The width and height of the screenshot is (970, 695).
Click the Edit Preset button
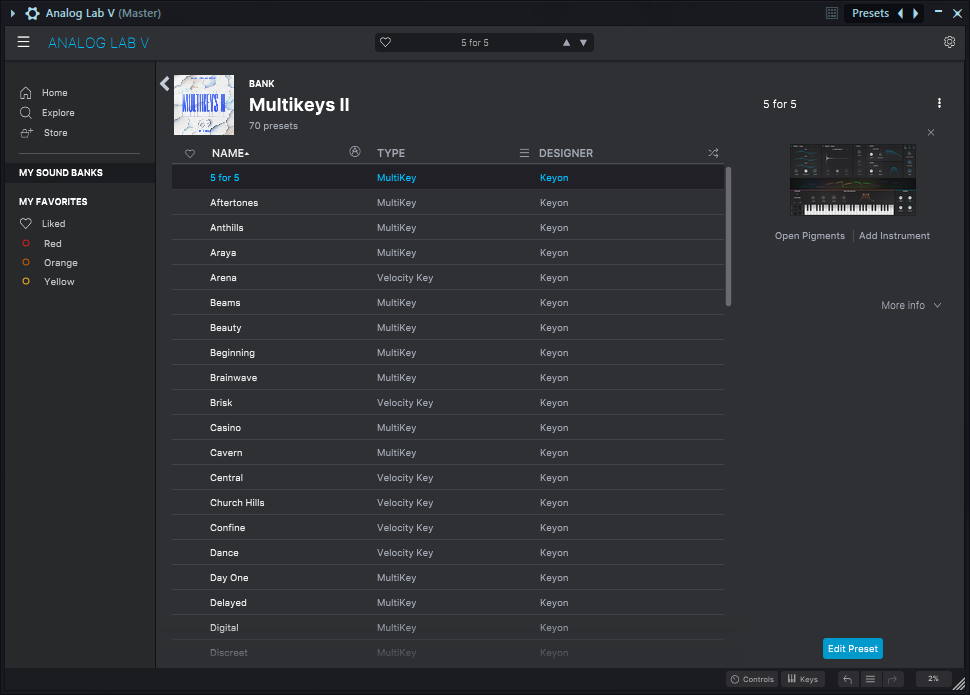[x=852, y=649]
